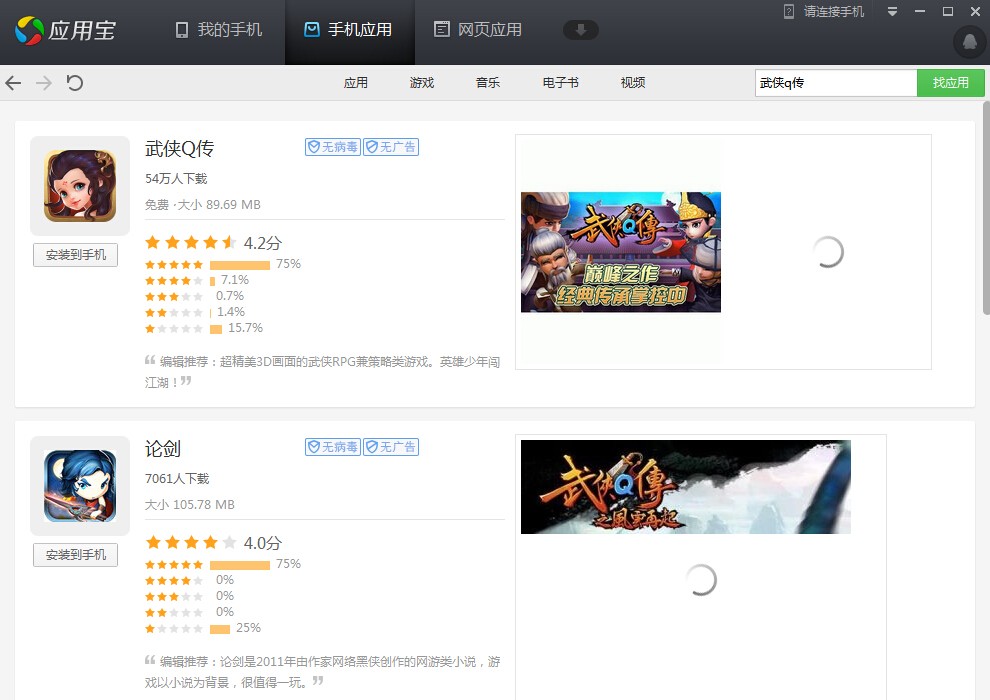Select the 游戏 category
The width and height of the screenshot is (990, 700).
(422, 83)
